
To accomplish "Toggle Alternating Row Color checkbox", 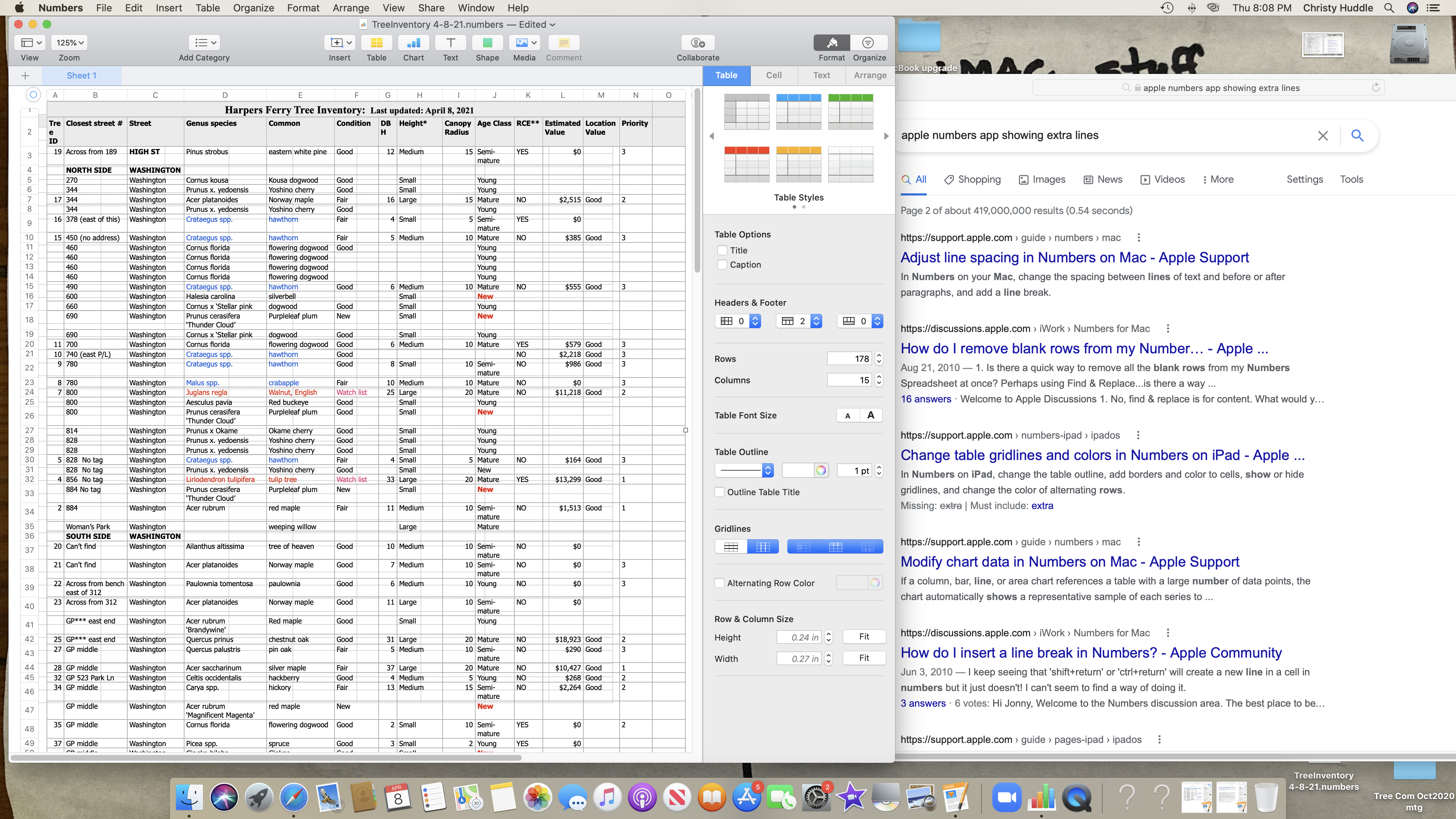I will (x=719, y=583).
